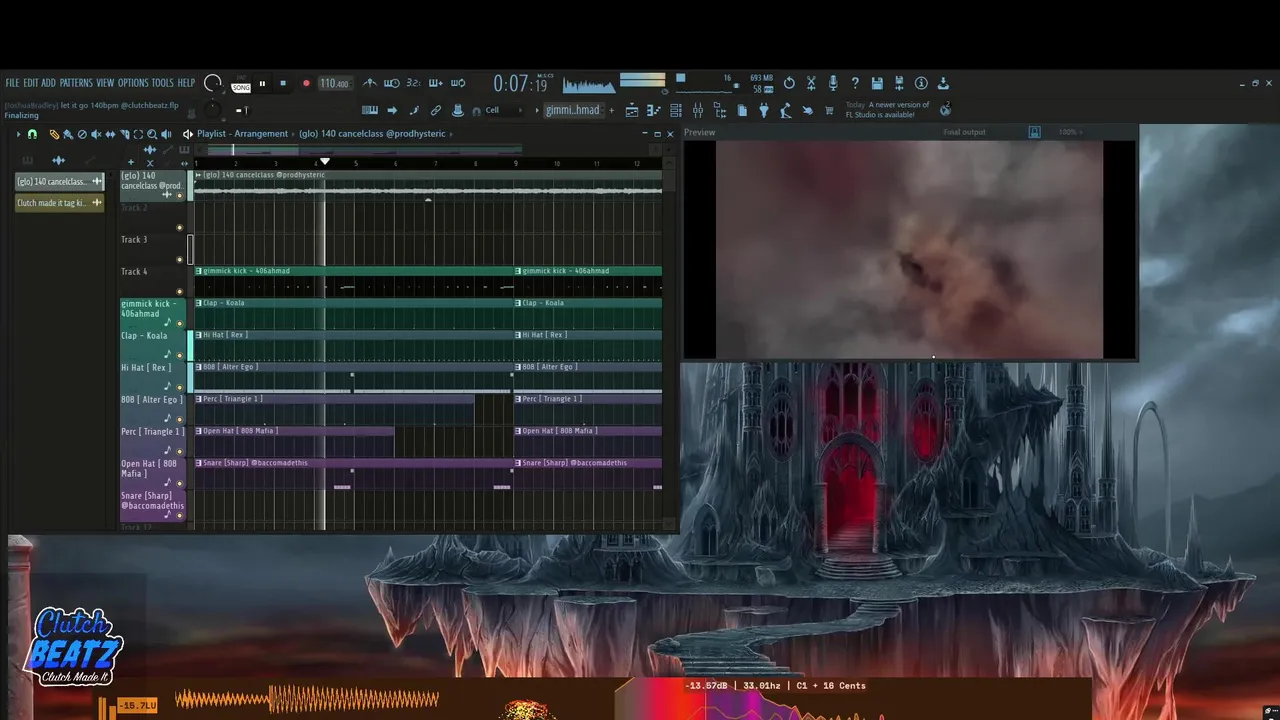
Task: Toggle wait for input before playing
Action: point(392,83)
